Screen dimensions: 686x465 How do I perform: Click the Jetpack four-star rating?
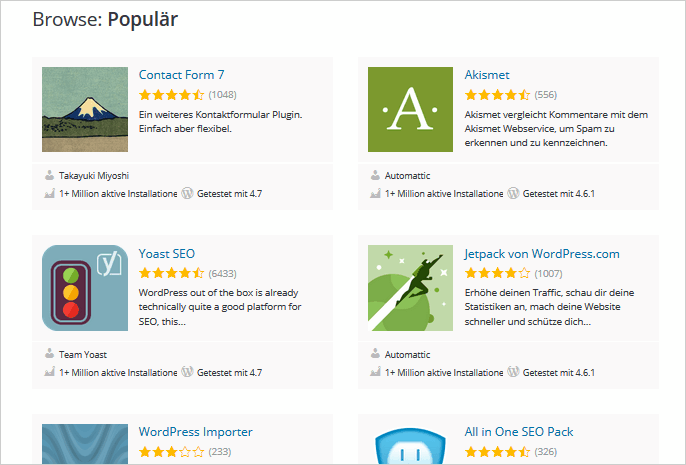tap(497, 273)
